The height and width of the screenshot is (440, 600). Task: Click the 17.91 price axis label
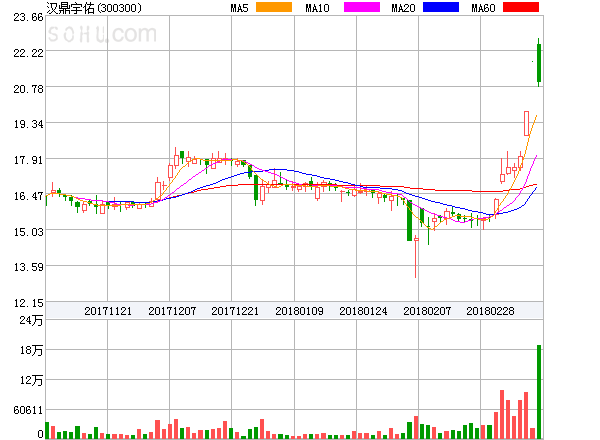[28, 160]
